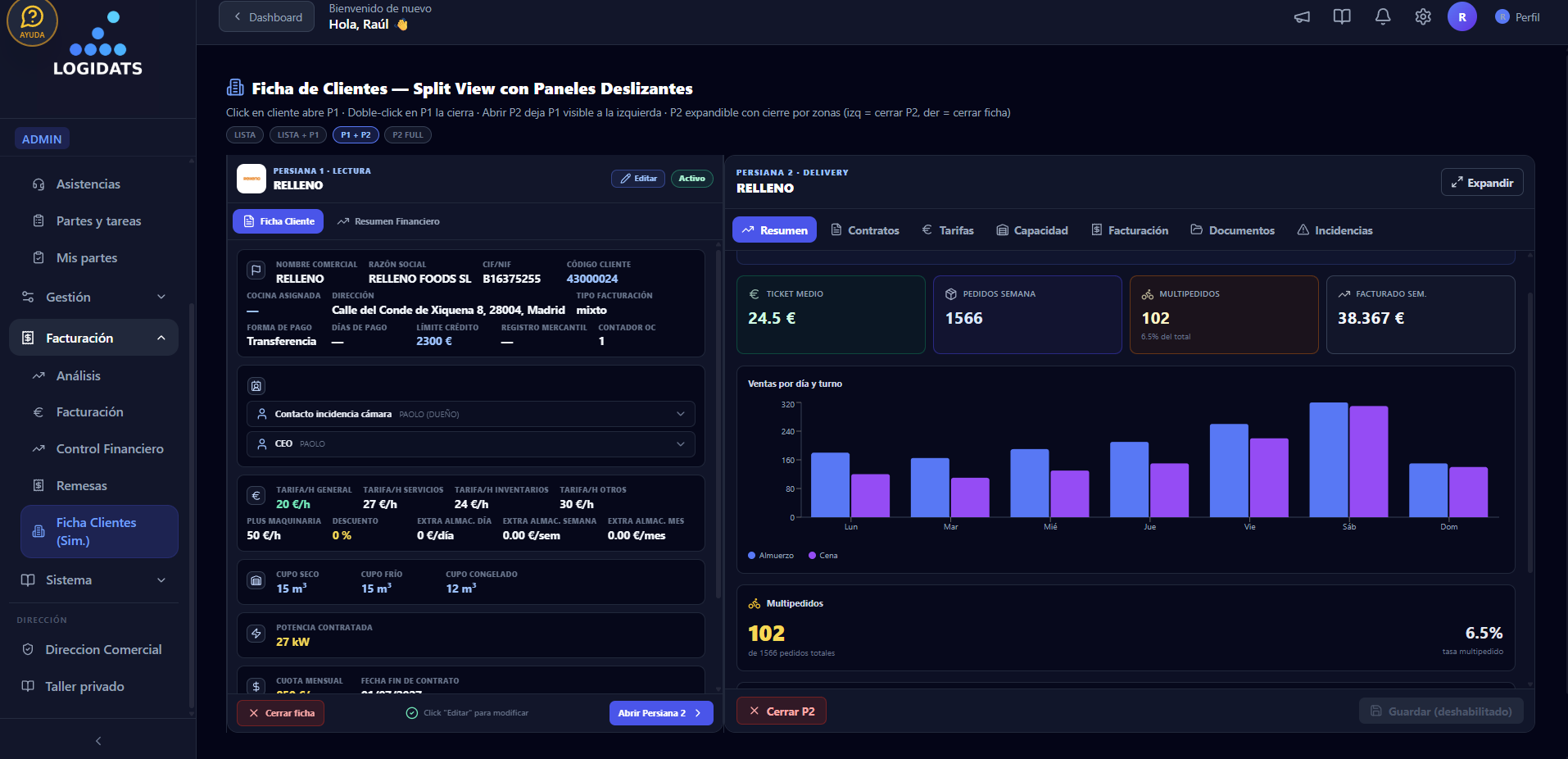Click the flag icon in client data card
1568x759 pixels.
(x=256, y=270)
